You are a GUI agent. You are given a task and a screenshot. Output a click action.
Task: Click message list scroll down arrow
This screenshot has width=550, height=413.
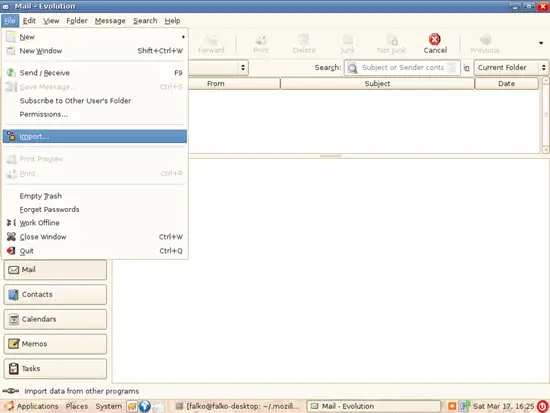click(545, 150)
